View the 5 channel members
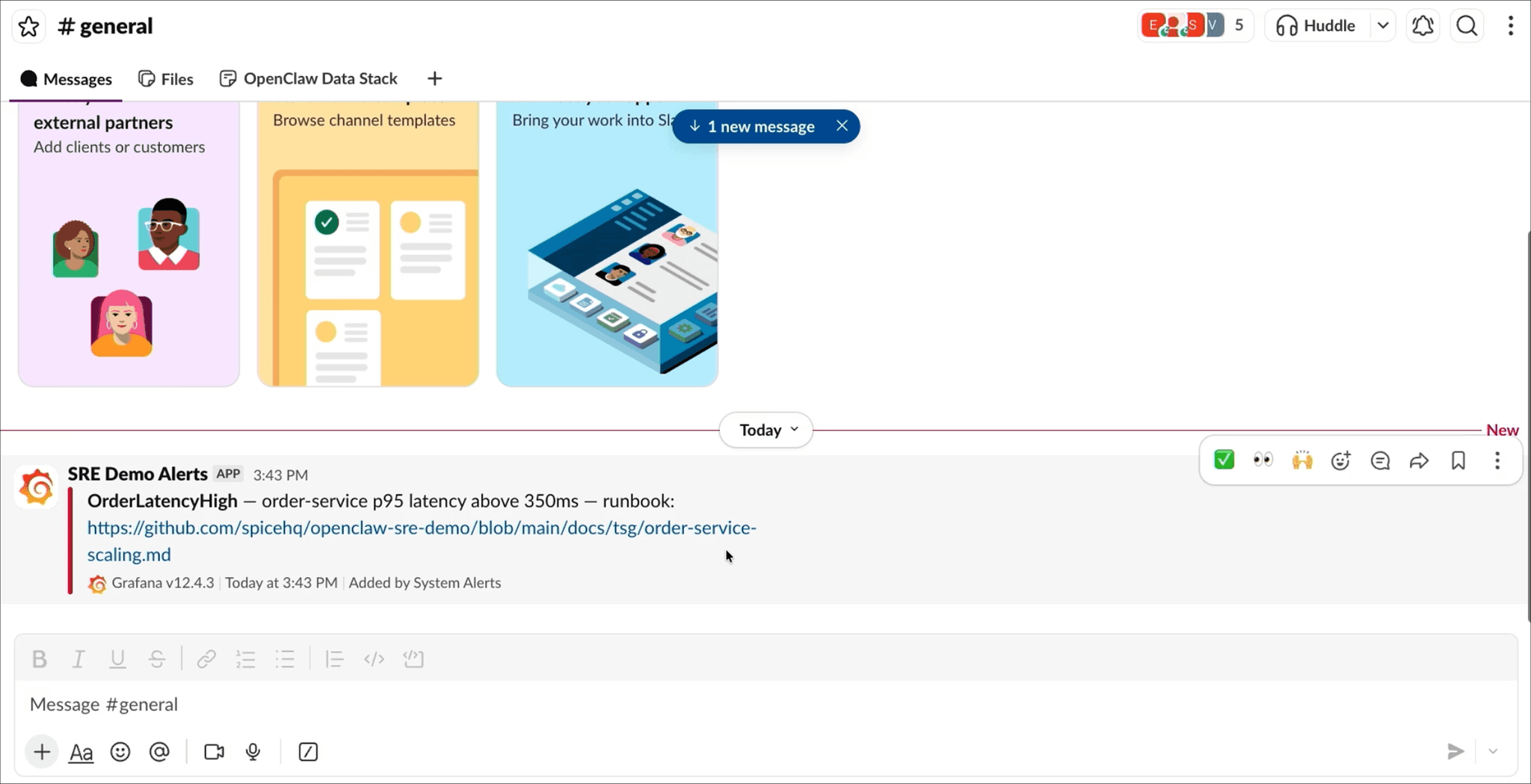The height and width of the screenshot is (784, 1531). (x=1195, y=26)
